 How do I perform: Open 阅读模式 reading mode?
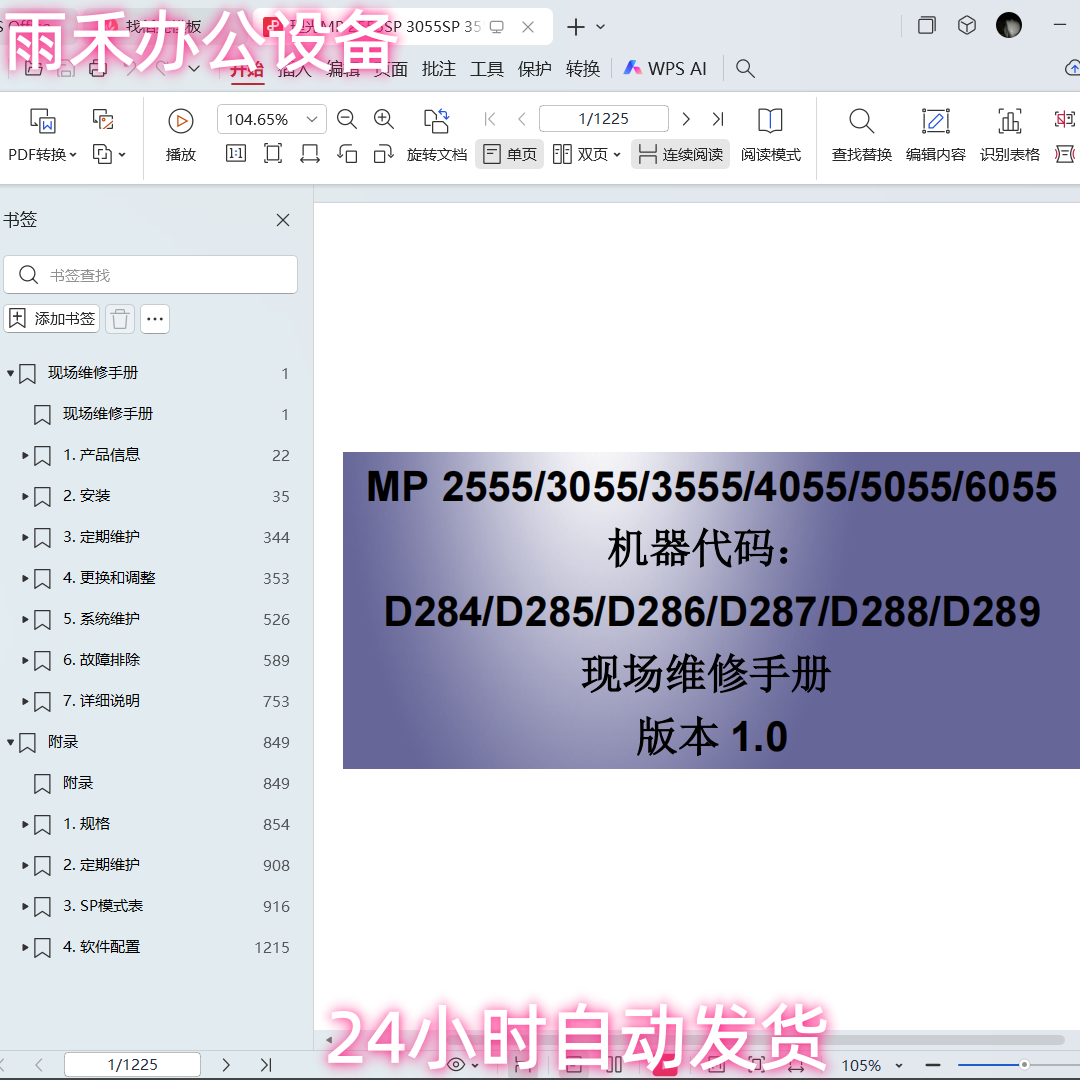click(x=771, y=135)
